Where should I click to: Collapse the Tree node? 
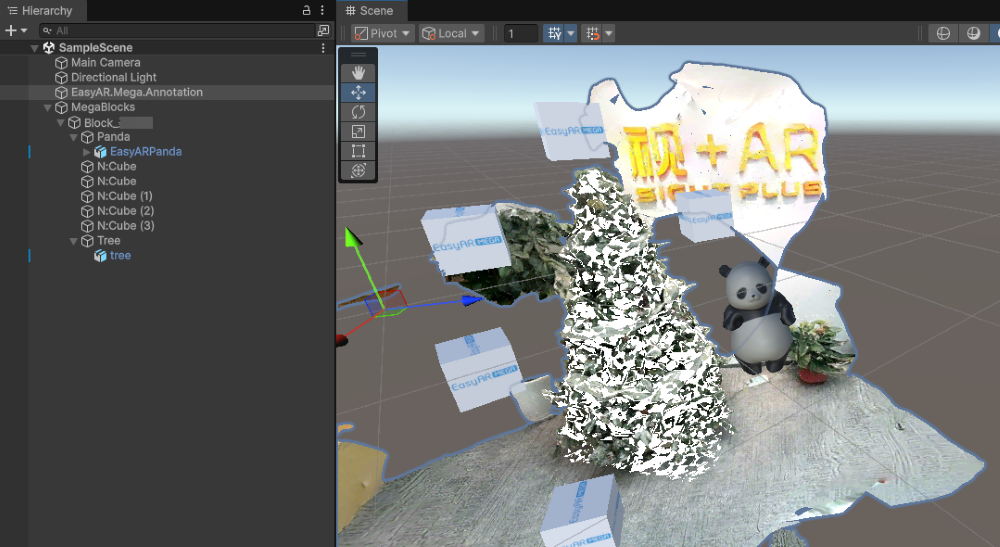[73, 241]
